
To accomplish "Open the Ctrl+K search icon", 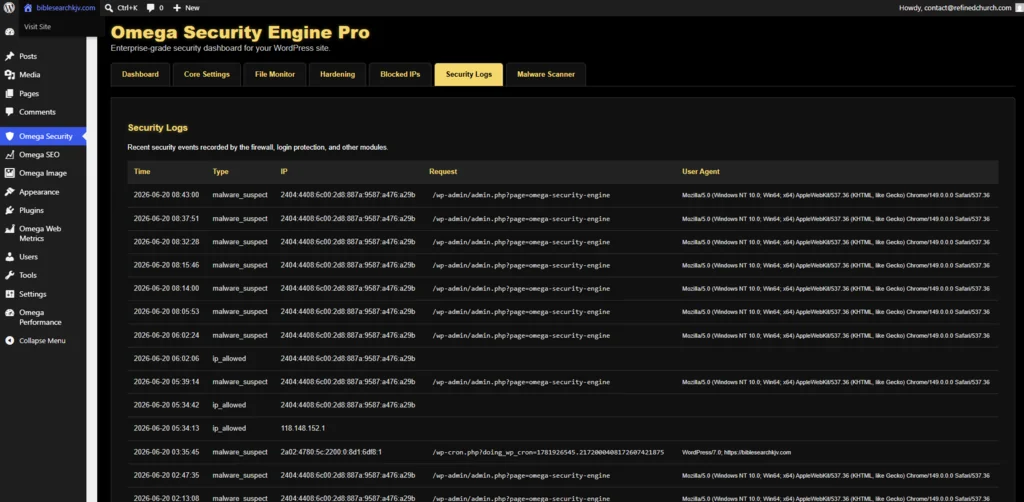I will coord(109,8).
